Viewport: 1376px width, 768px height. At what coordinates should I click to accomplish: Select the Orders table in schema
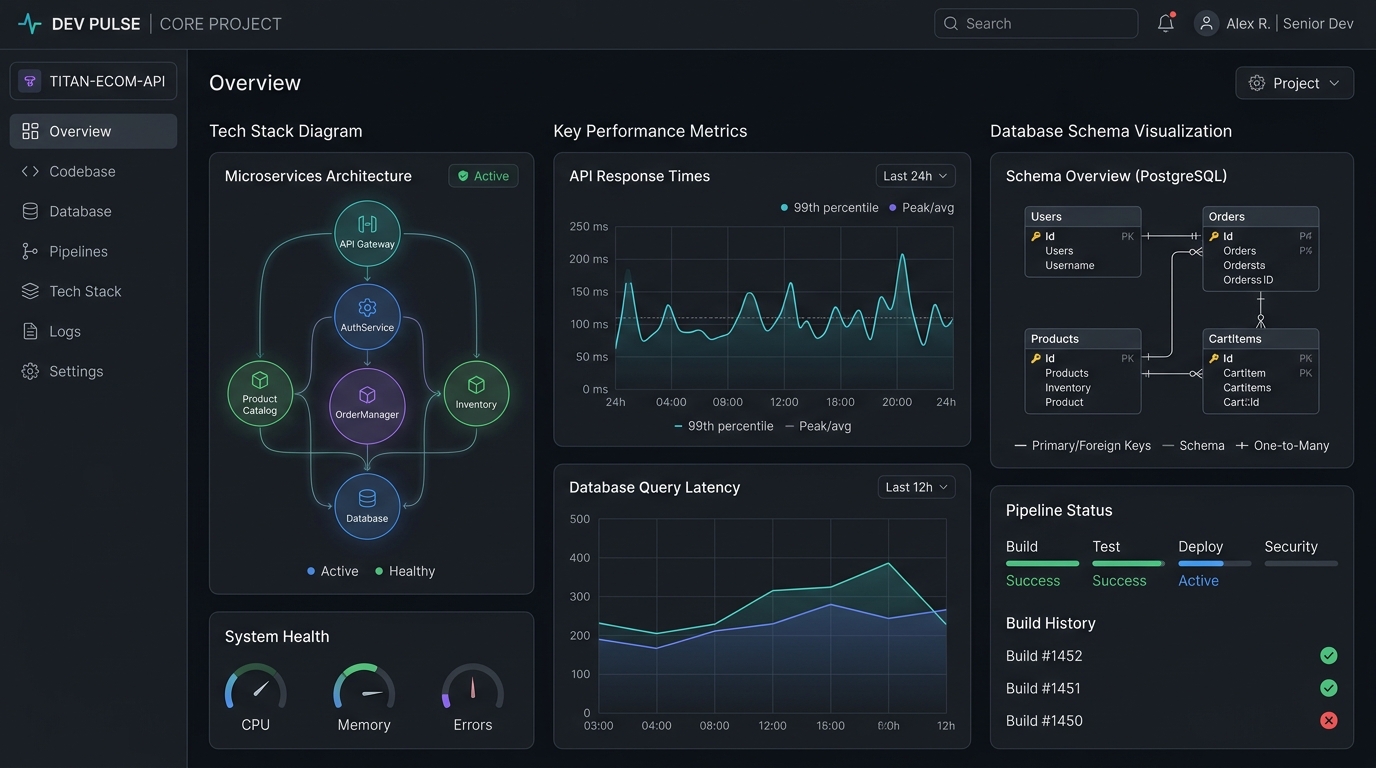point(1260,248)
